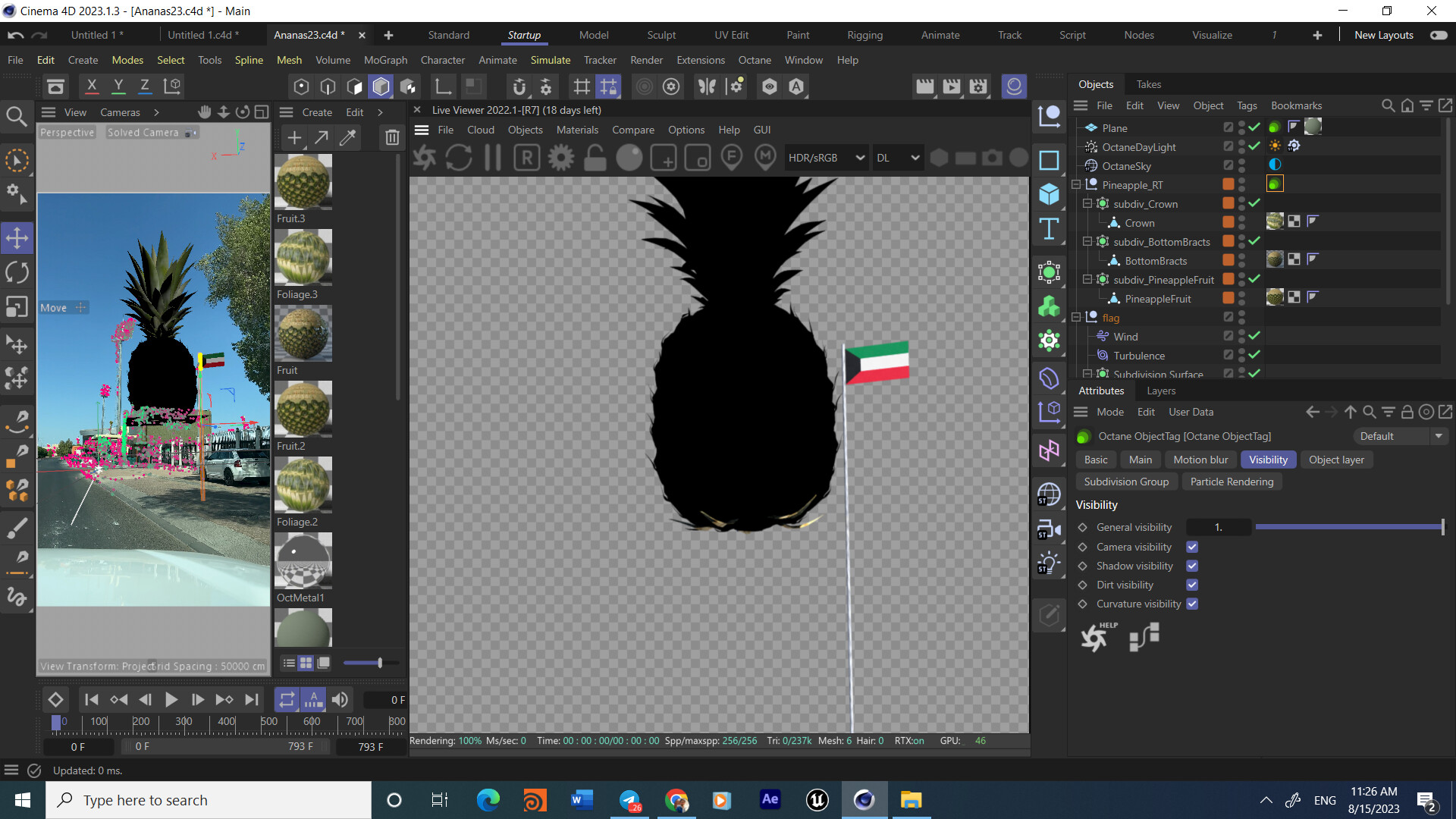Click the Octane Live Viewer restart render icon
Viewport: 1456px width, 819px height.
pos(458,158)
